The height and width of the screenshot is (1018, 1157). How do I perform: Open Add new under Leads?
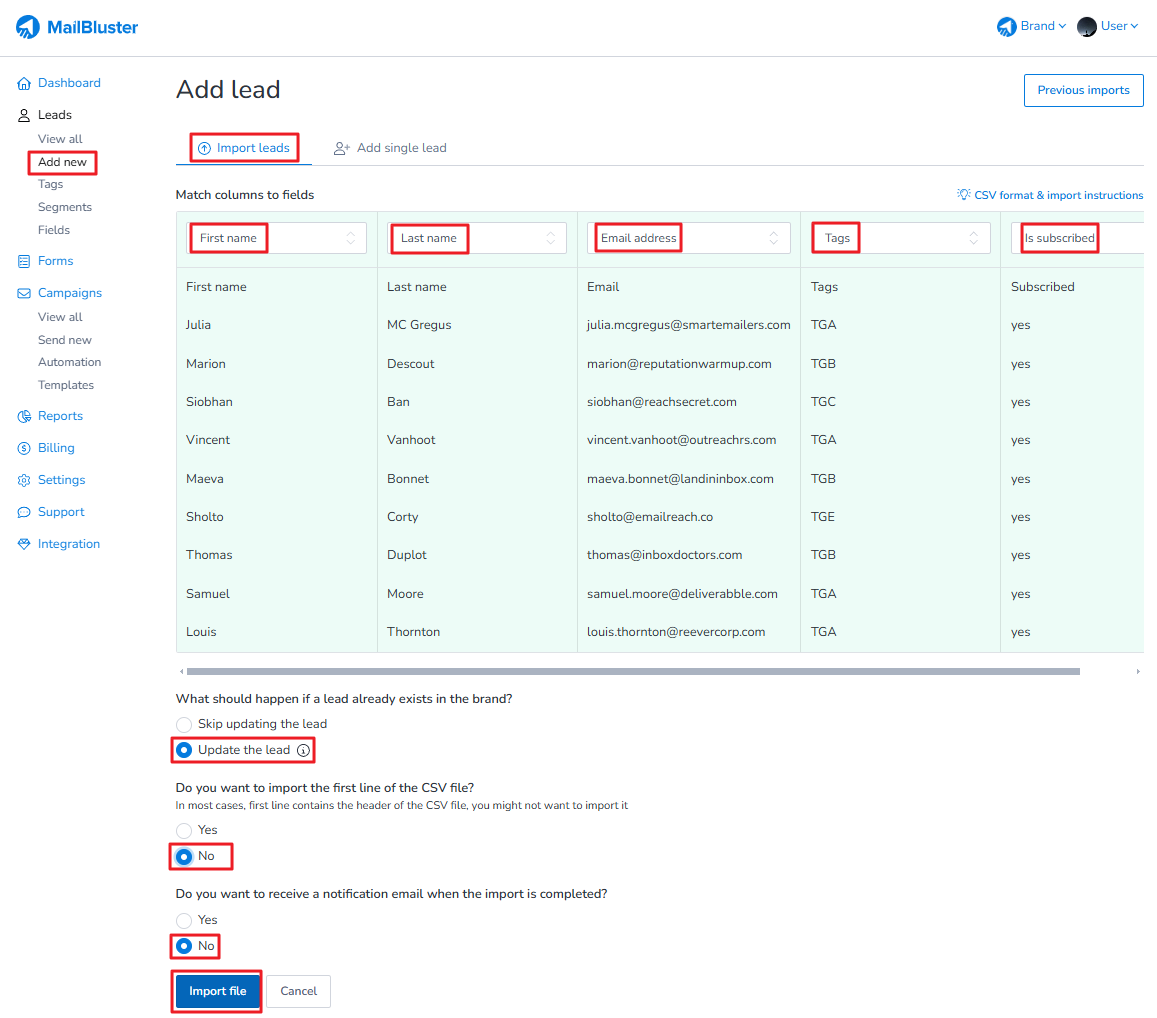(62, 162)
